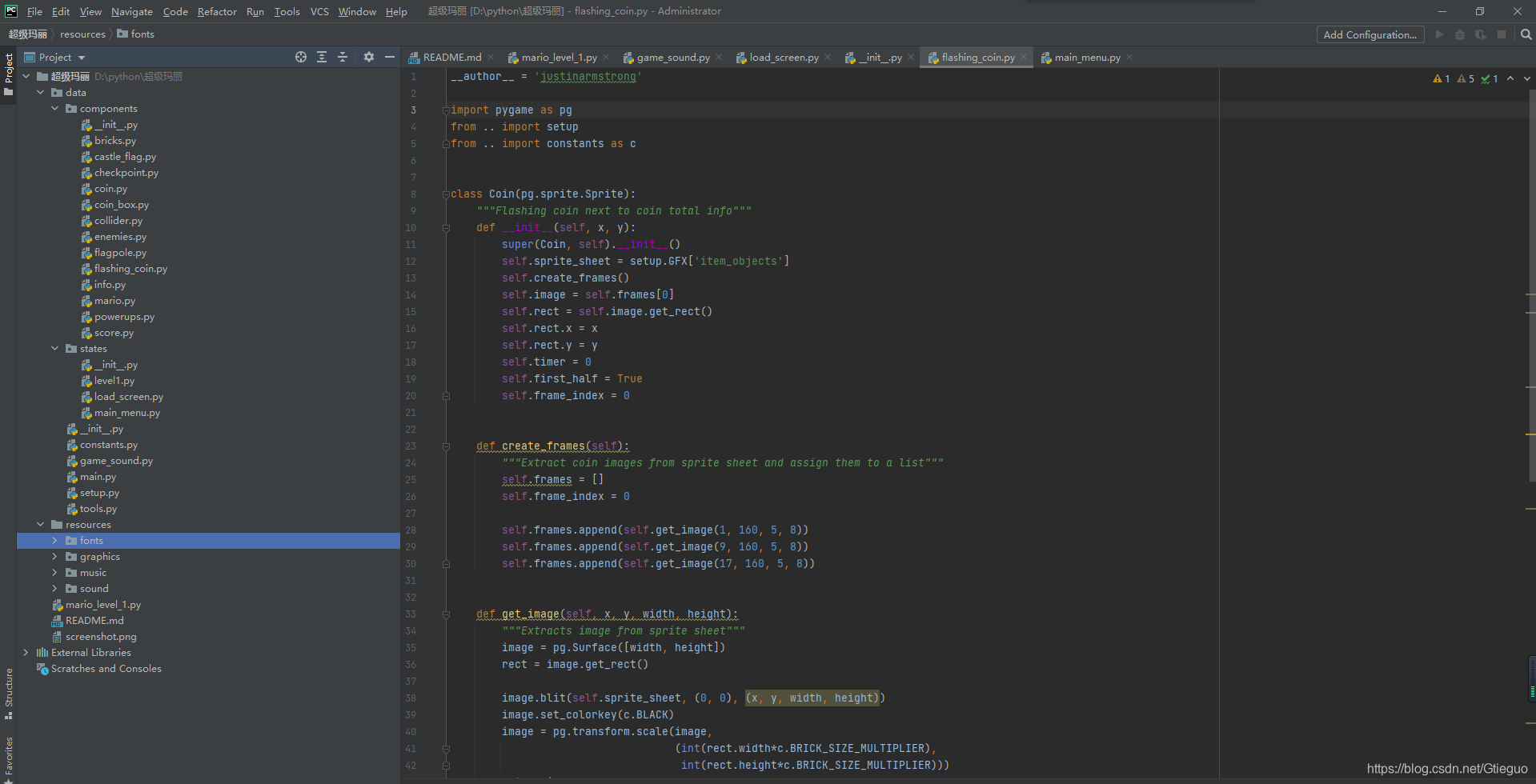Close the main_menu.py editor tab
The height and width of the screenshot is (784, 1536).
[x=1129, y=57]
